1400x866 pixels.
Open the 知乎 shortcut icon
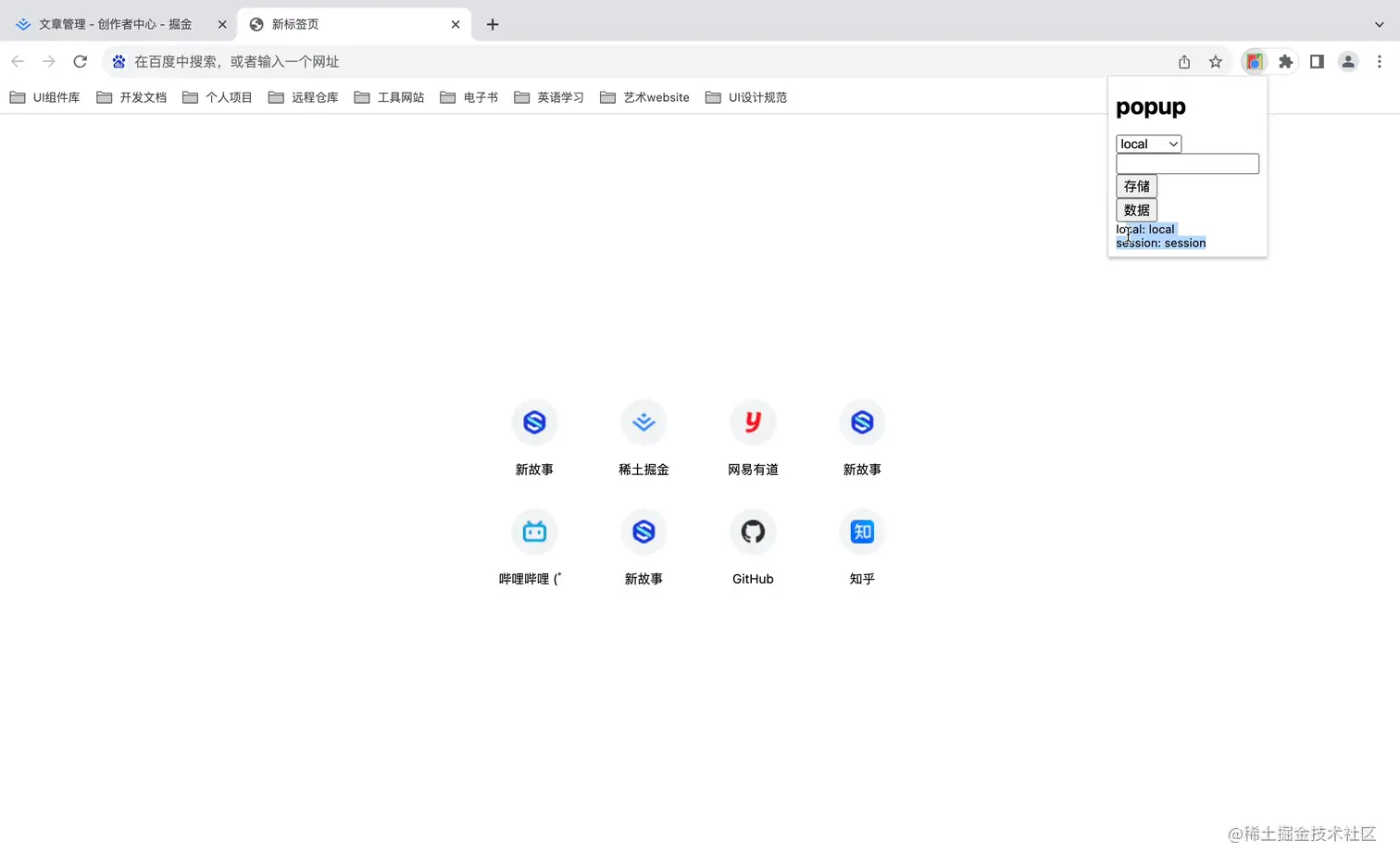861,531
